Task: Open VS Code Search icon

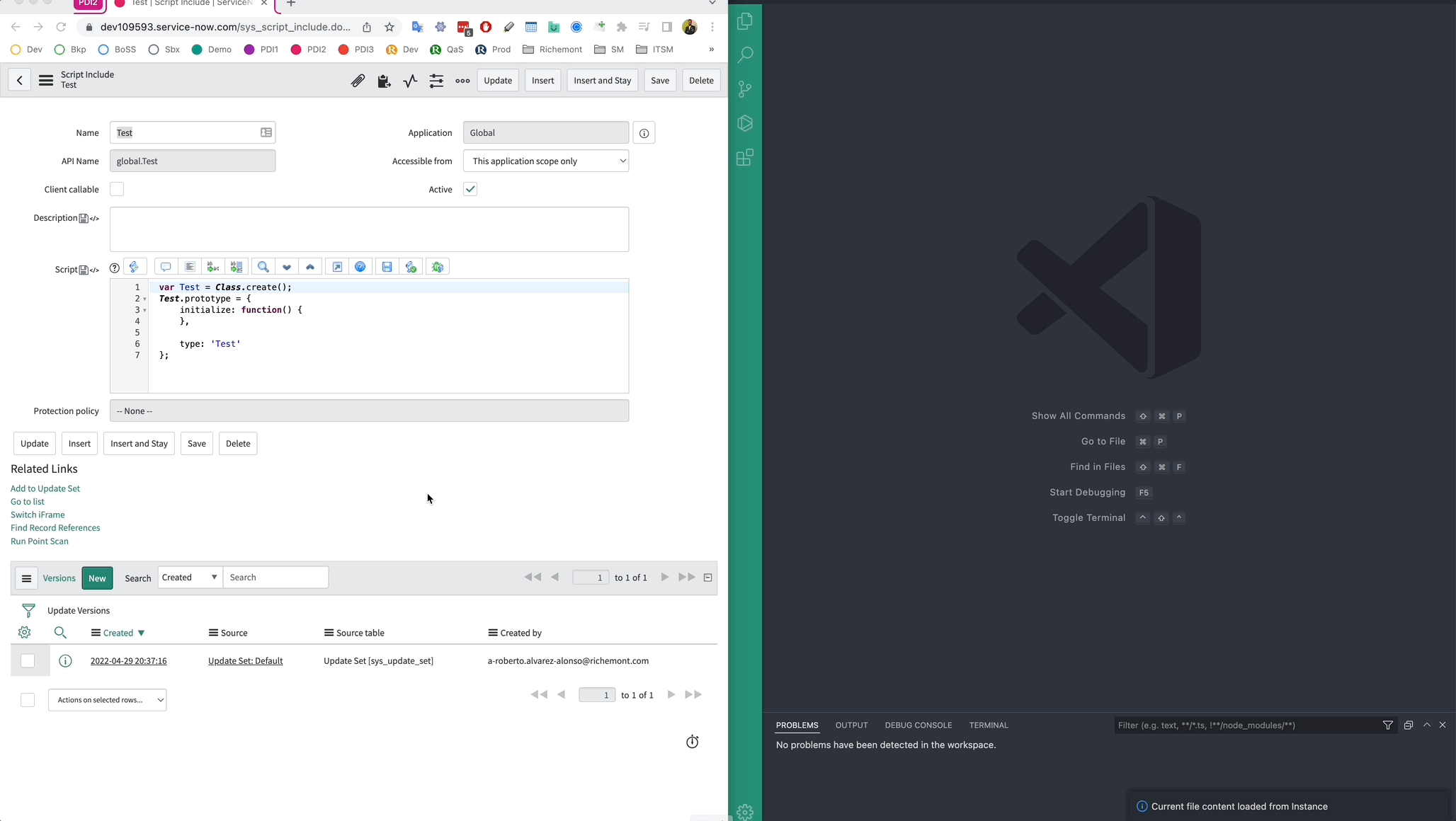Action: pos(745,55)
